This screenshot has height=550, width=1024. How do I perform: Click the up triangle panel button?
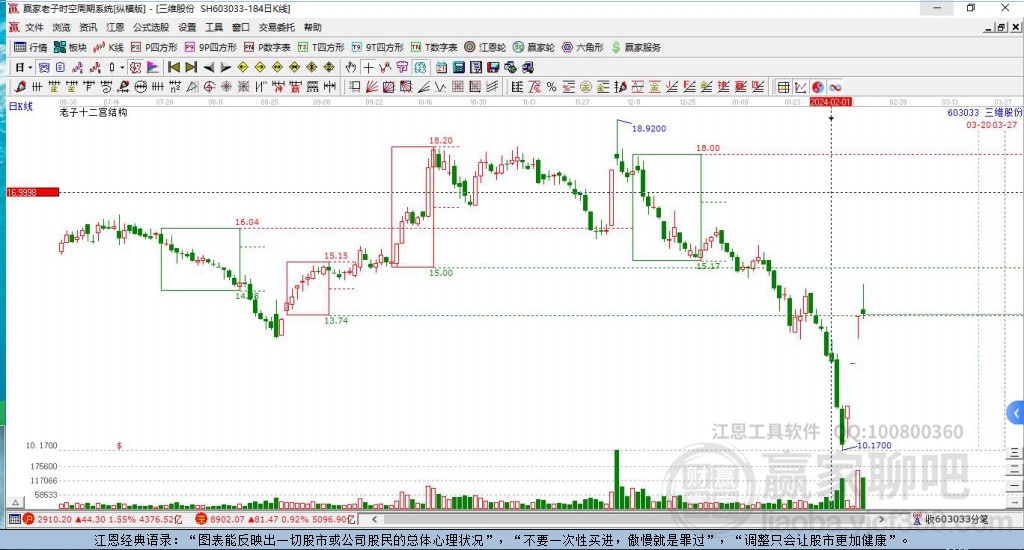coord(15,502)
